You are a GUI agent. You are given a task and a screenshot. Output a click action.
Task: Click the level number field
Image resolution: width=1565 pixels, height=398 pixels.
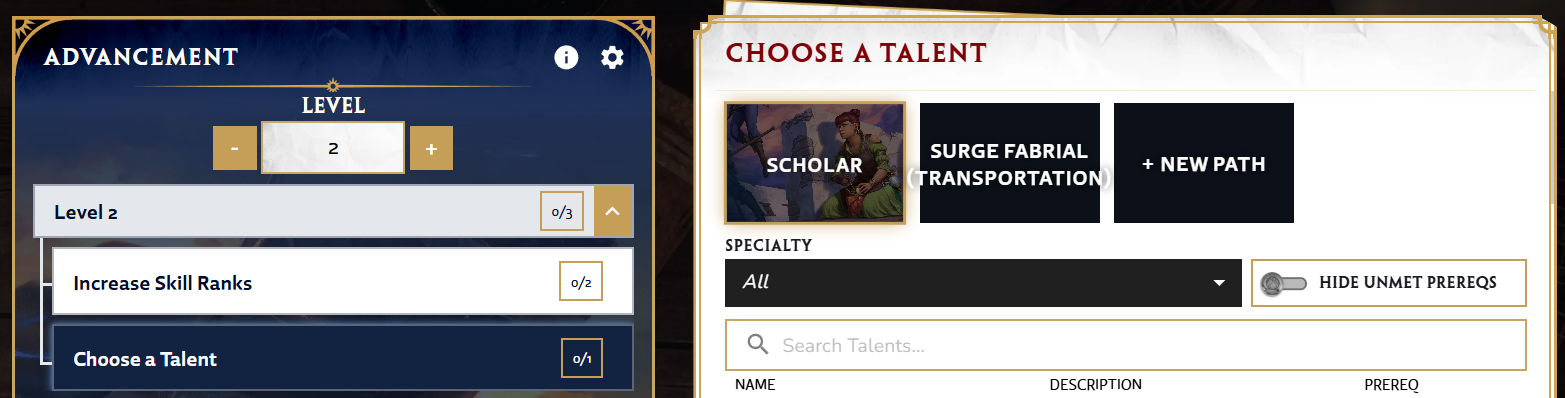pos(333,148)
